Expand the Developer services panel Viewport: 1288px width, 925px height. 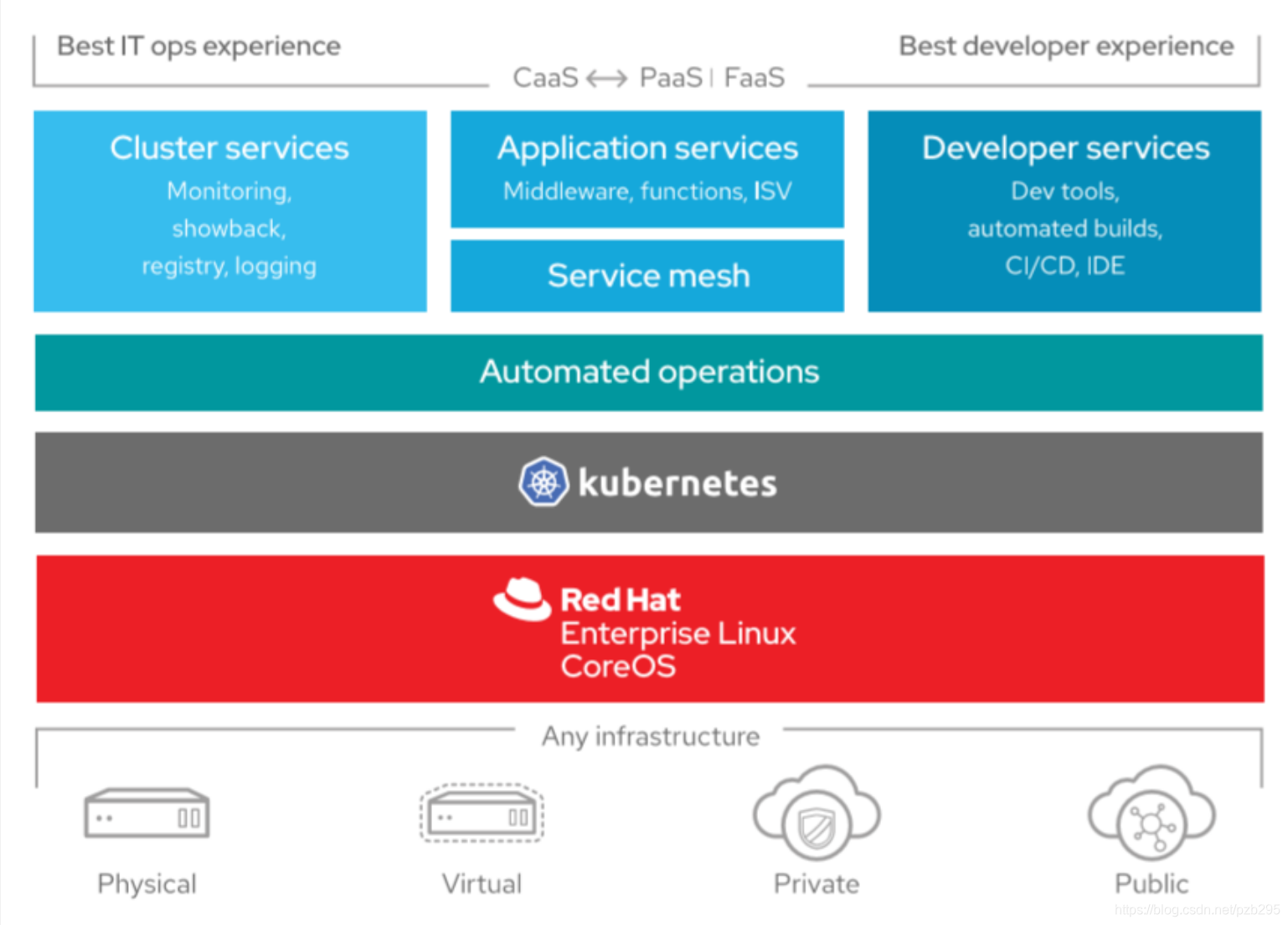pos(1064,209)
